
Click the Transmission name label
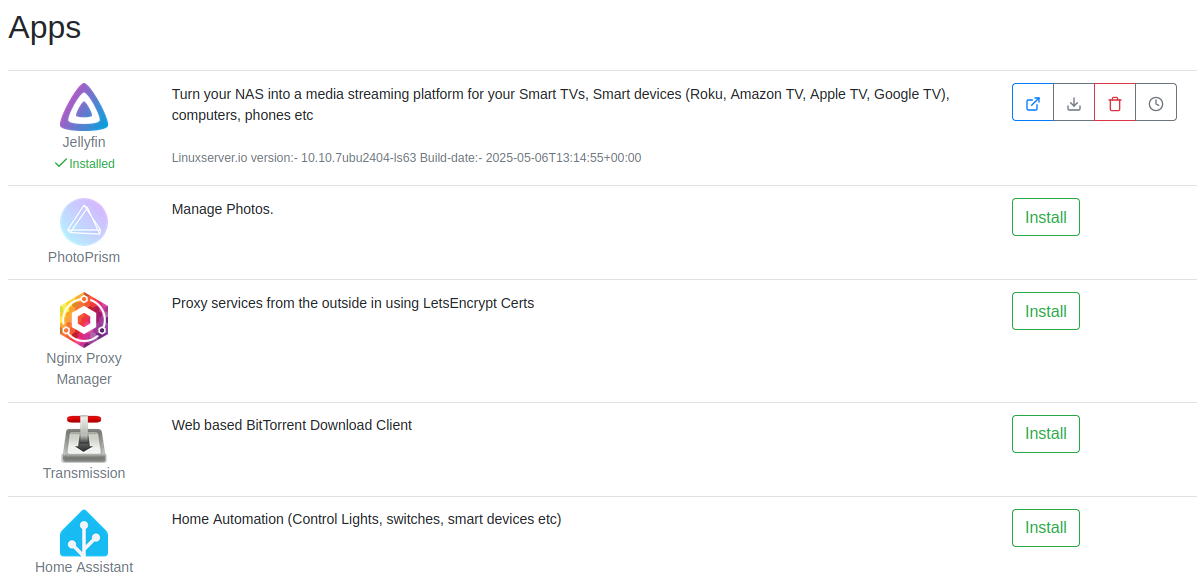pos(84,473)
